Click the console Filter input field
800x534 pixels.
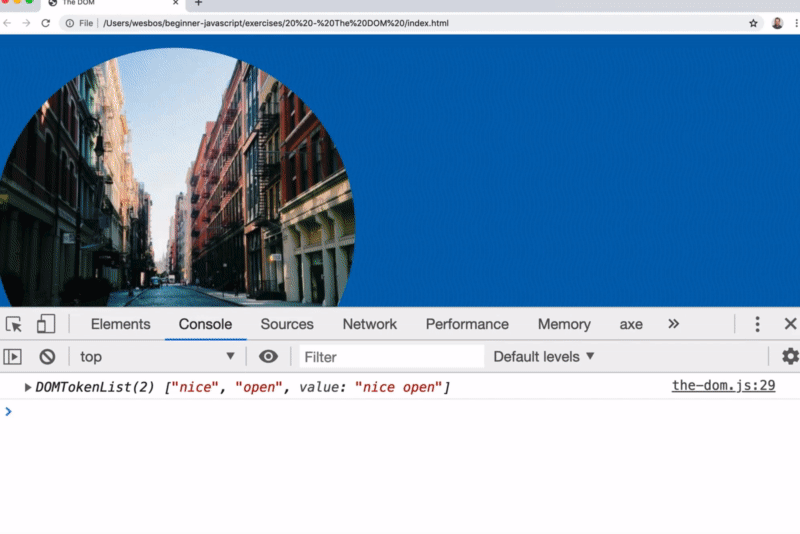click(x=390, y=356)
